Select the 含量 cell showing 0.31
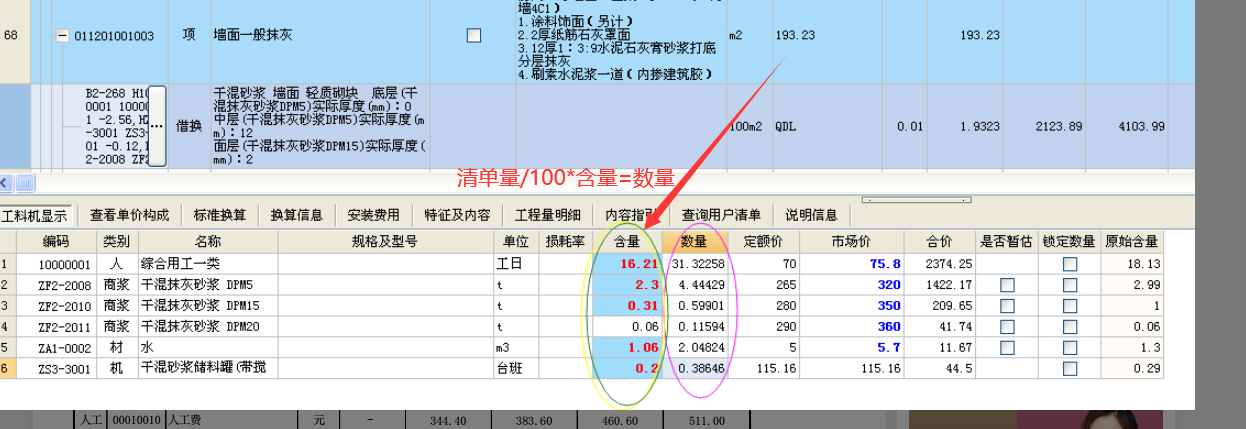1246x429 pixels. pos(625,306)
